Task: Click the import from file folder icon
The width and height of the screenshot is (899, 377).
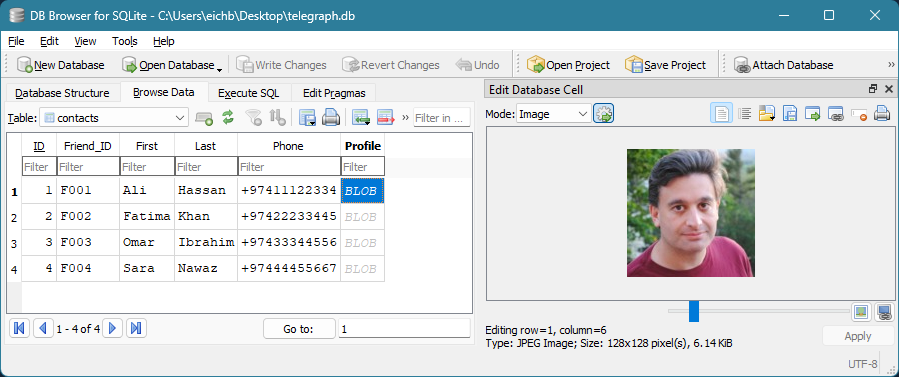Action: (767, 114)
